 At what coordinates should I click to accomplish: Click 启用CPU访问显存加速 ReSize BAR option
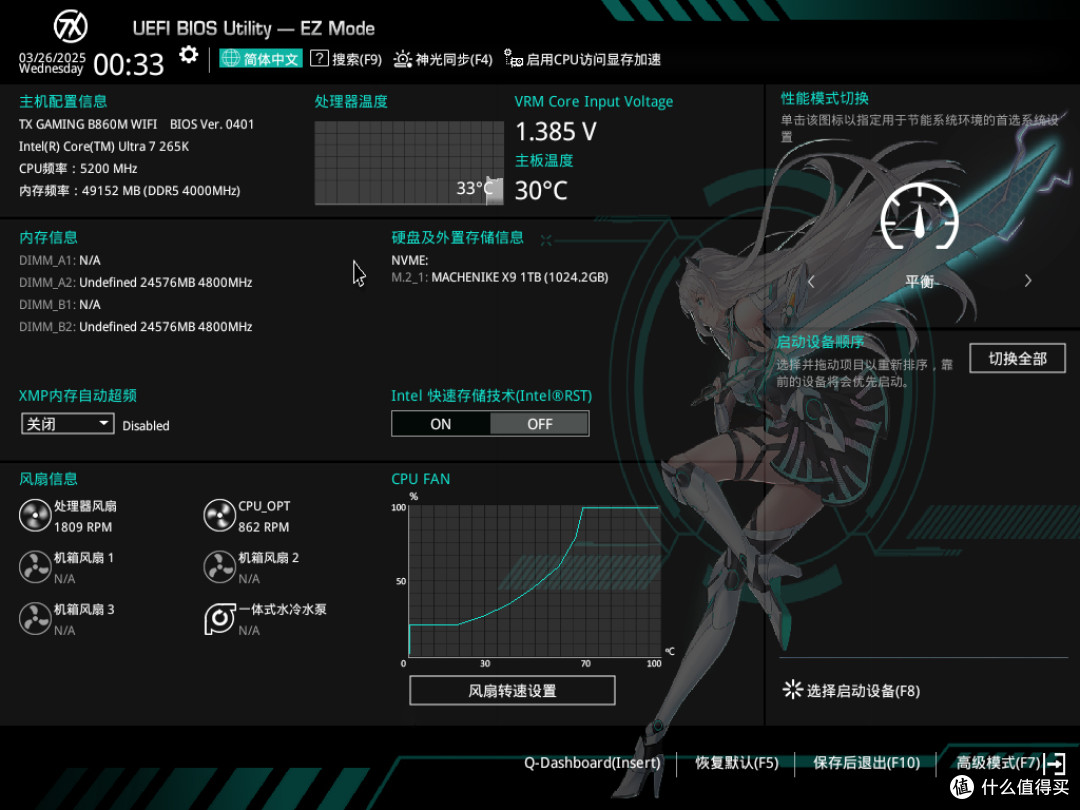coord(582,59)
